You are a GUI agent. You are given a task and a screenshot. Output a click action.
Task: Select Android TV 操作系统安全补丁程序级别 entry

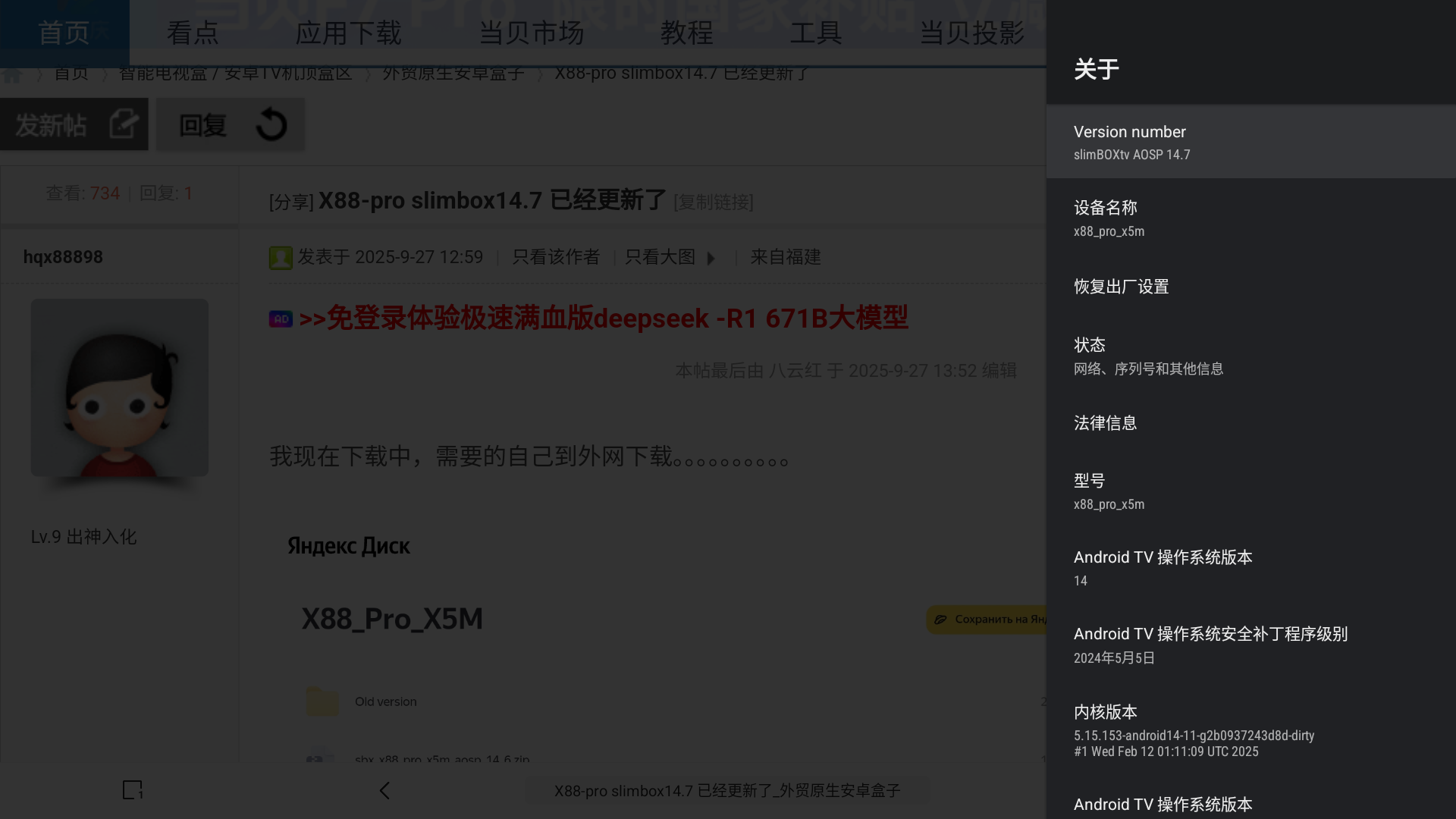tap(1251, 645)
